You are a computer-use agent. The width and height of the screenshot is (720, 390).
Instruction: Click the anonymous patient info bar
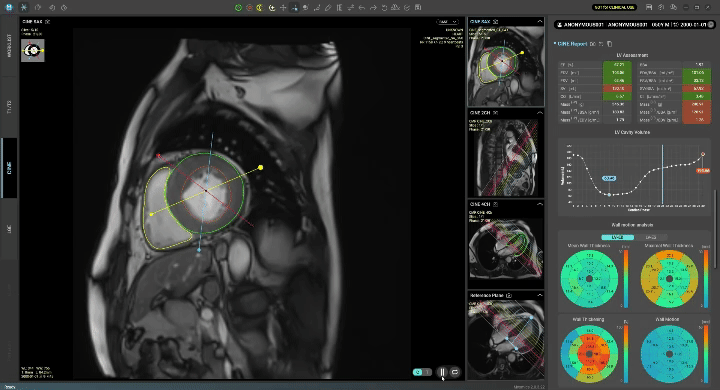click(x=634, y=24)
